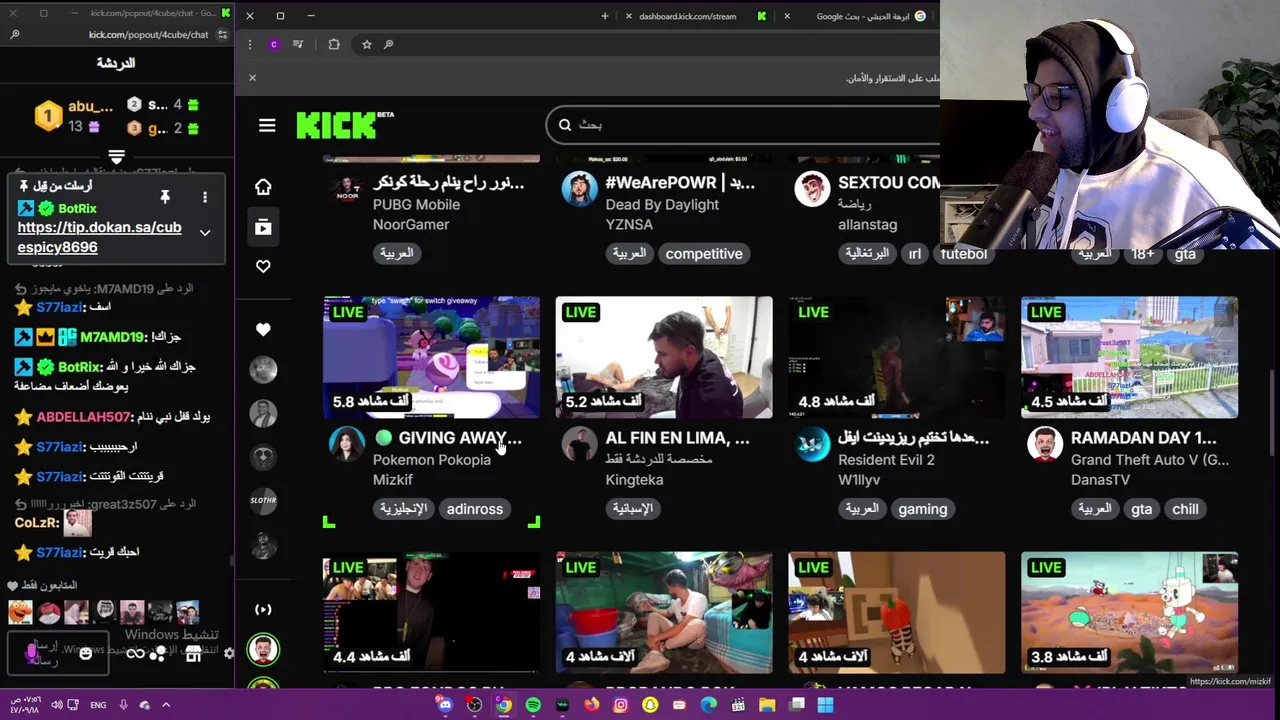Image resolution: width=1280 pixels, height=720 pixels.
Task: Select the adinross tag
Action: [x=475, y=509]
